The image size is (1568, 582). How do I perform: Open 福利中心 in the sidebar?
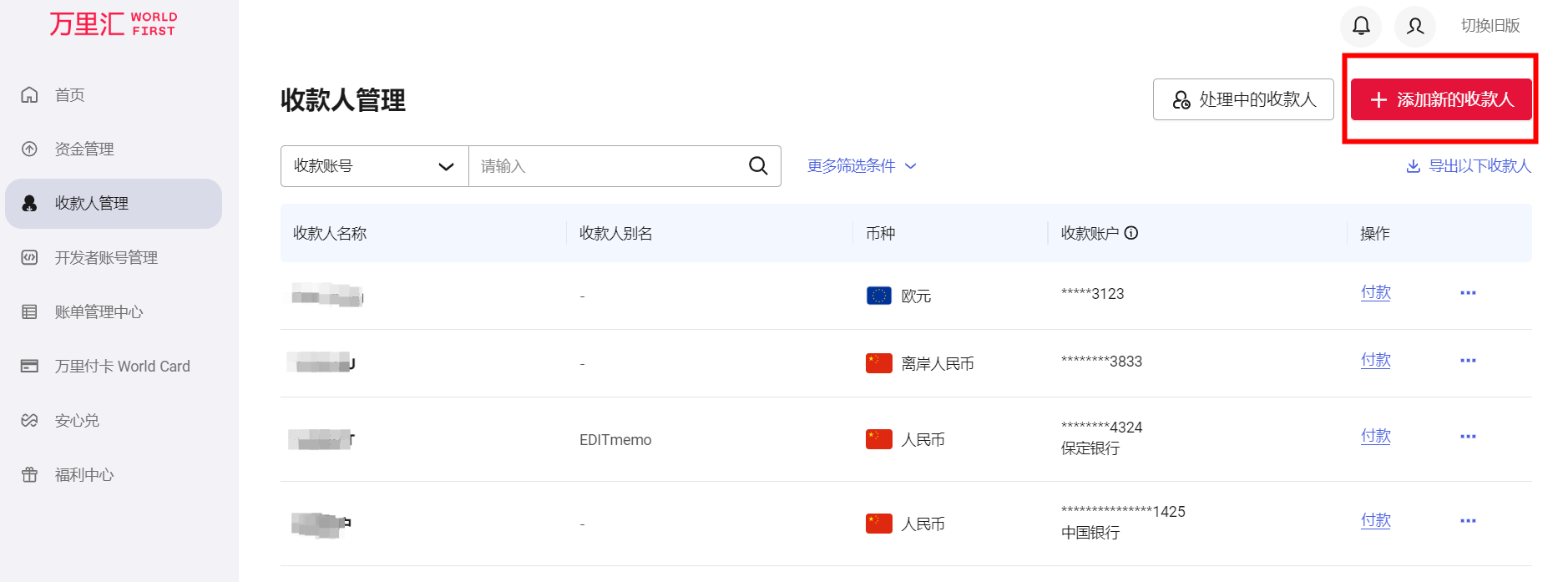(83, 475)
